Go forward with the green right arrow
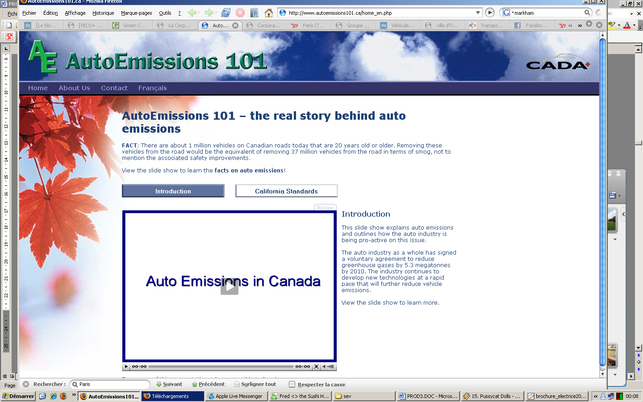Viewport: 643px width, 402px height. [x=209, y=13]
